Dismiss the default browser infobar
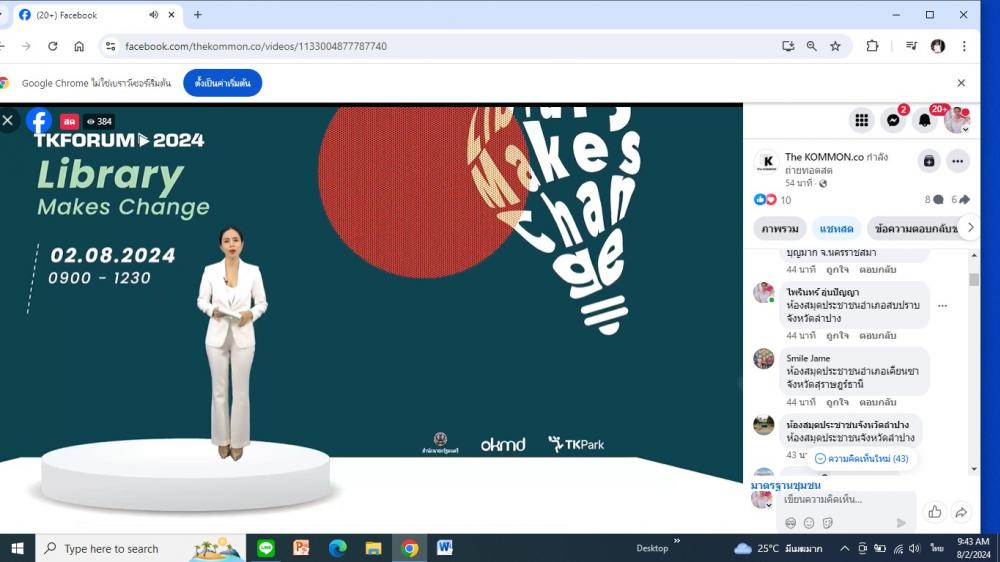 coord(961,83)
